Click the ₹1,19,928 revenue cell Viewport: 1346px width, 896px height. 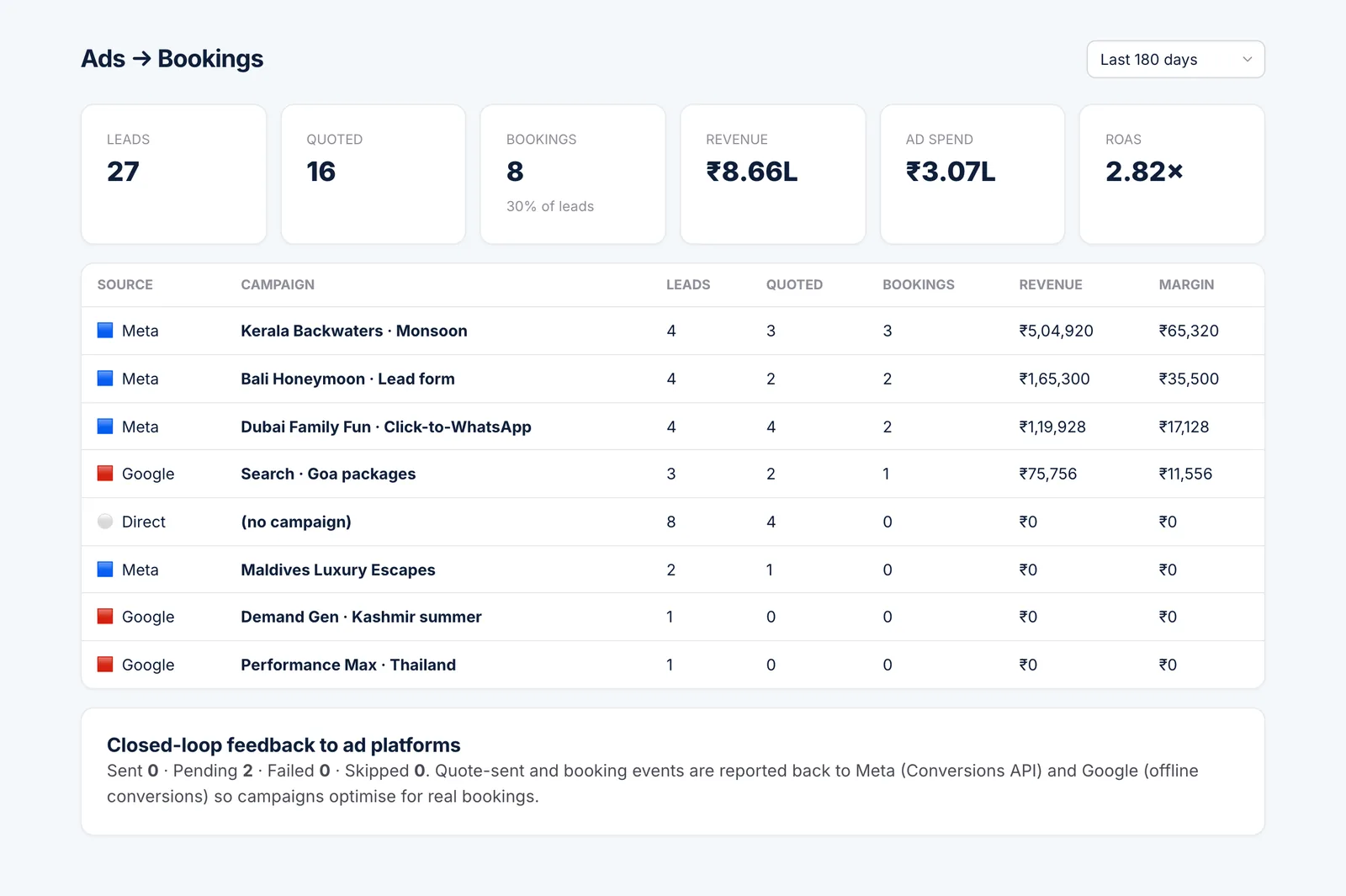click(x=1052, y=427)
